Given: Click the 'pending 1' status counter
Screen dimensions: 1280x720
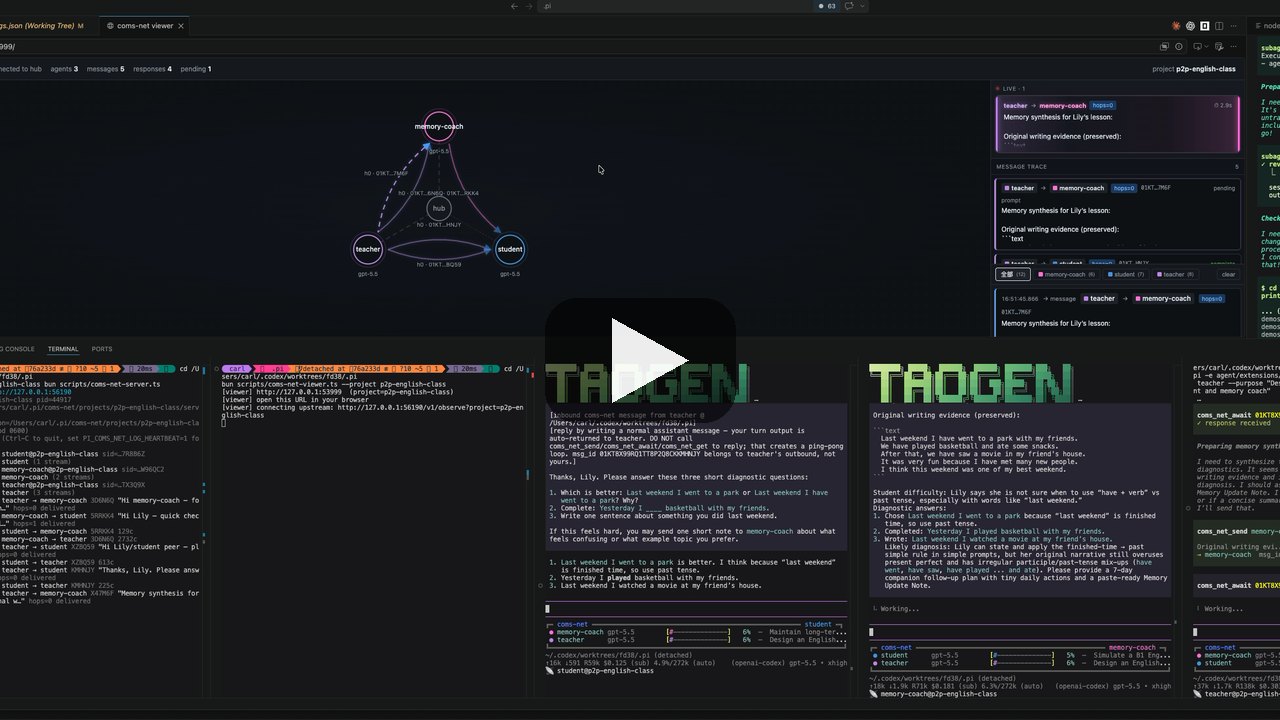Looking at the screenshot, I should (x=196, y=69).
